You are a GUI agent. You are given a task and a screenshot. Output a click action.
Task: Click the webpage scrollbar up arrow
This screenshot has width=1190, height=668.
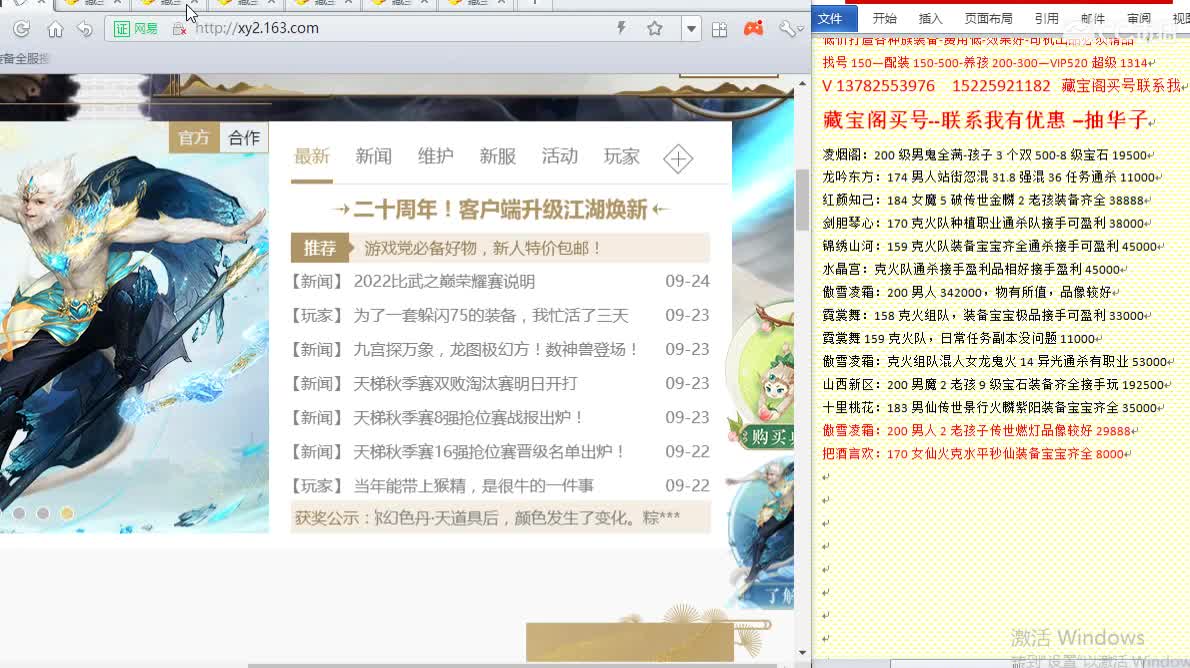click(802, 83)
